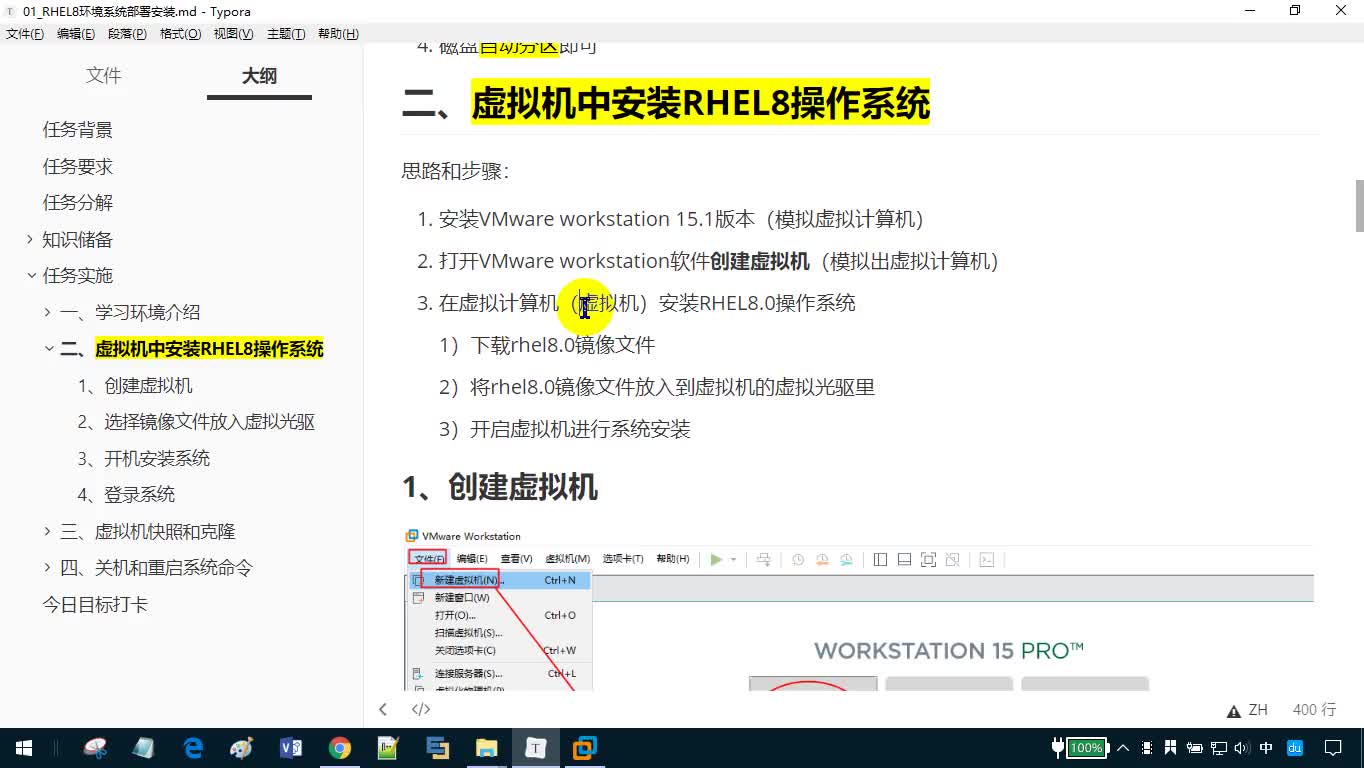Click the Typora taskbar icon
Screen dimensions: 1364x768
536,748
